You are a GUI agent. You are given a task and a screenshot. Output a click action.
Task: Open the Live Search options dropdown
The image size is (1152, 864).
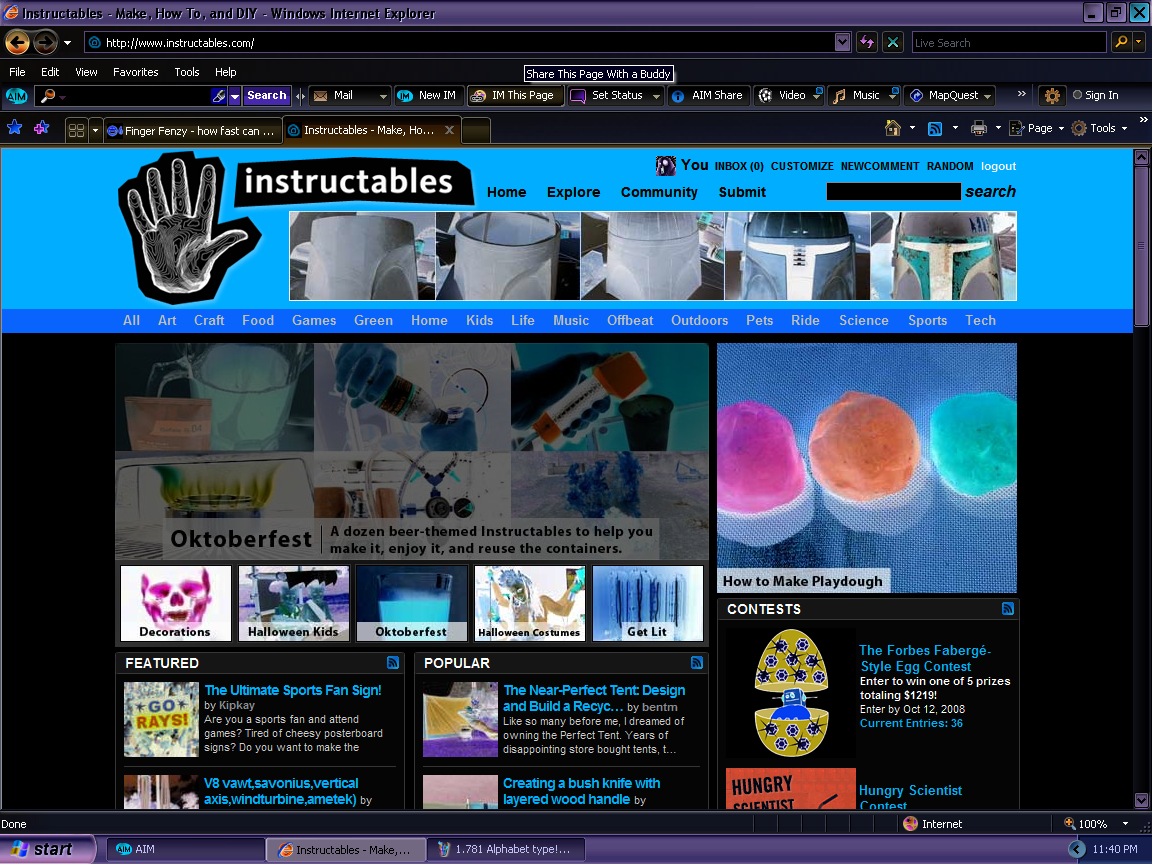[x=1139, y=43]
